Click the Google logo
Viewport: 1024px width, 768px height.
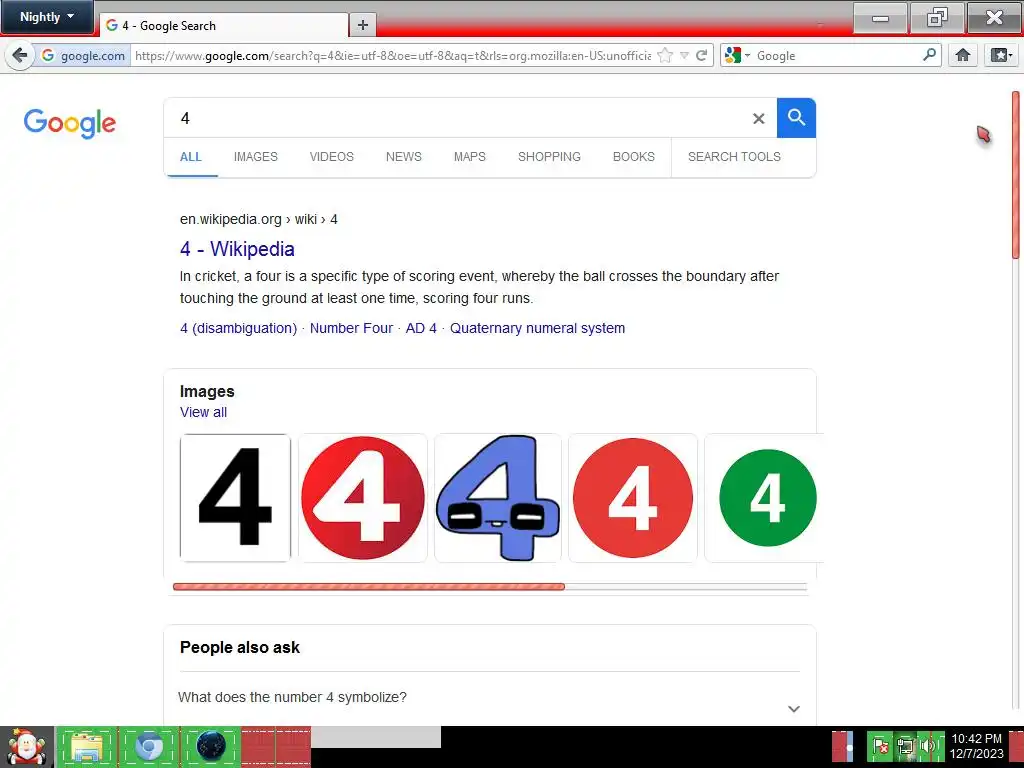pyautogui.click(x=70, y=123)
